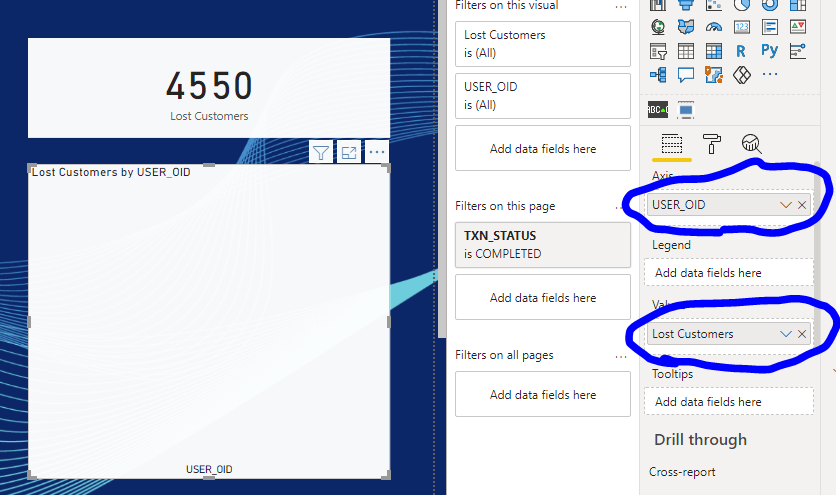Expand the TXN_STATUS is COMPLETED filter
Image resolution: width=840 pixels, height=495 pixels.
coord(543,245)
